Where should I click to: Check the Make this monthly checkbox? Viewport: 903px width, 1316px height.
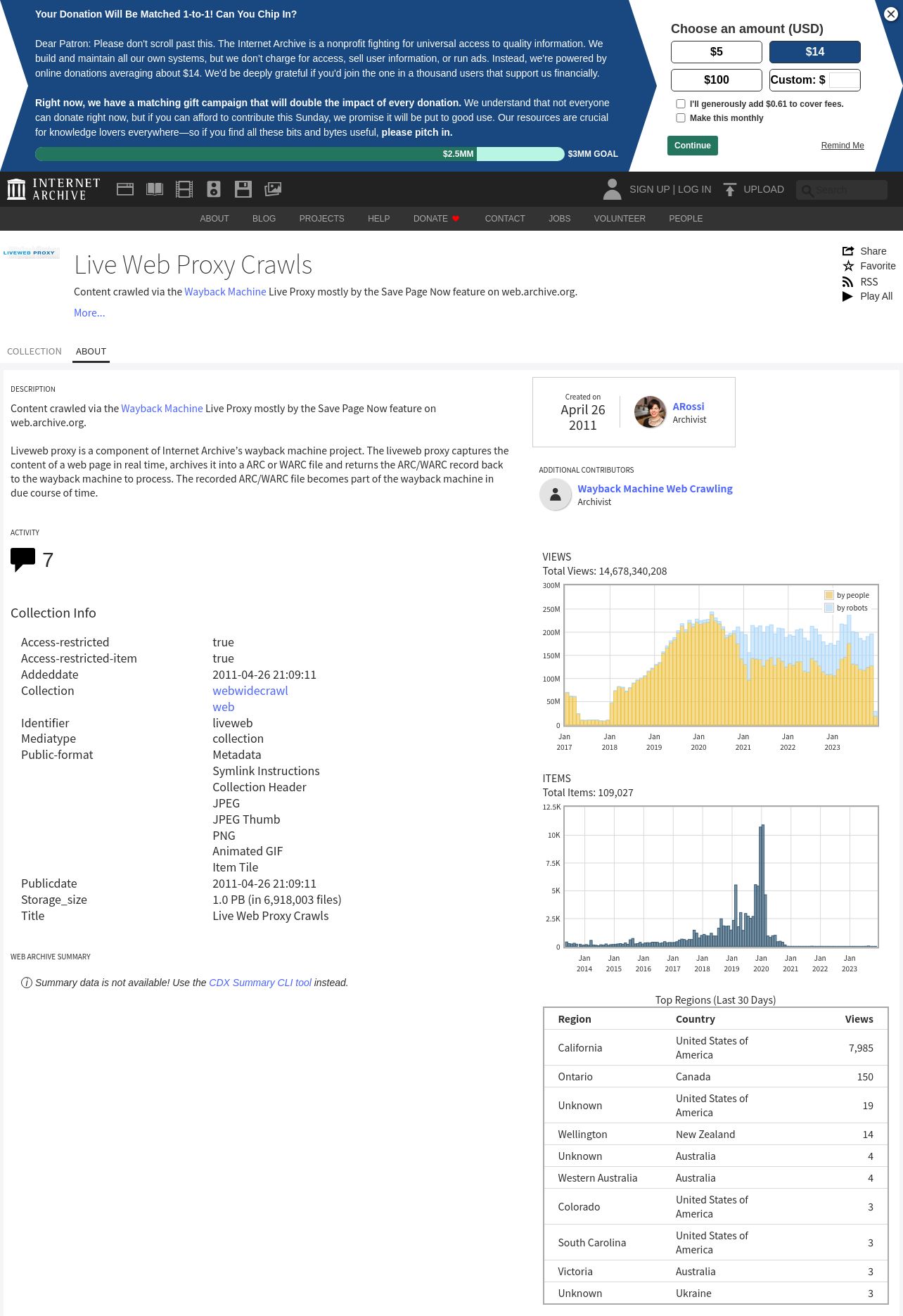coord(681,117)
